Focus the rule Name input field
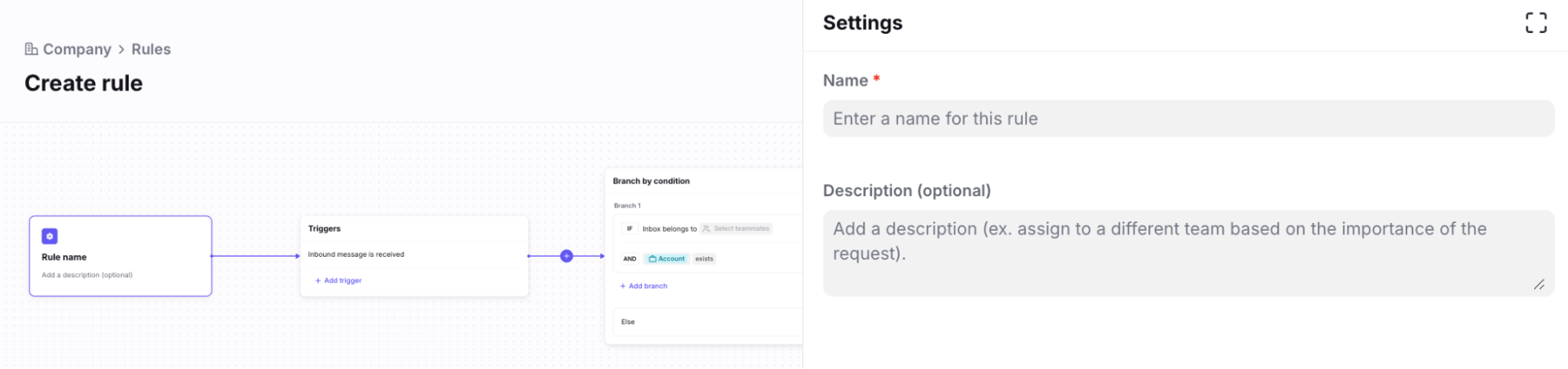1568x369 pixels. click(1188, 119)
